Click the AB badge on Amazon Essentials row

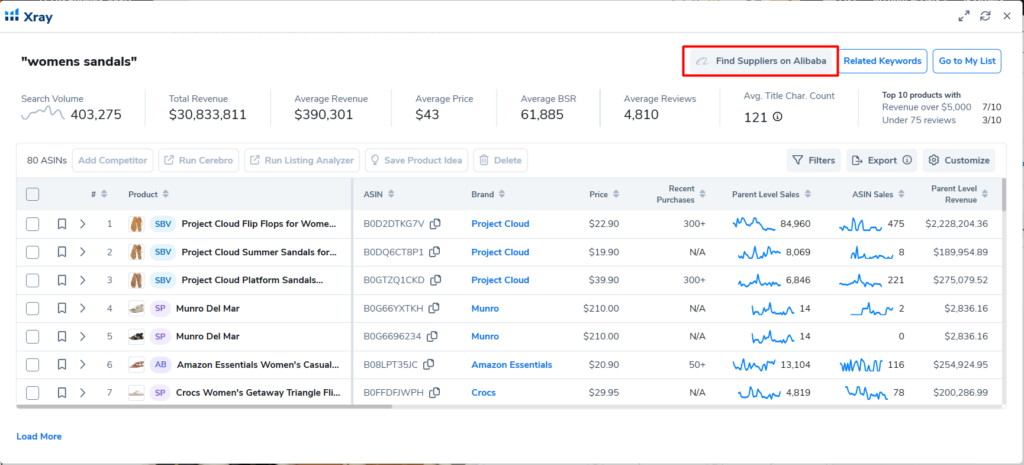coord(161,364)
